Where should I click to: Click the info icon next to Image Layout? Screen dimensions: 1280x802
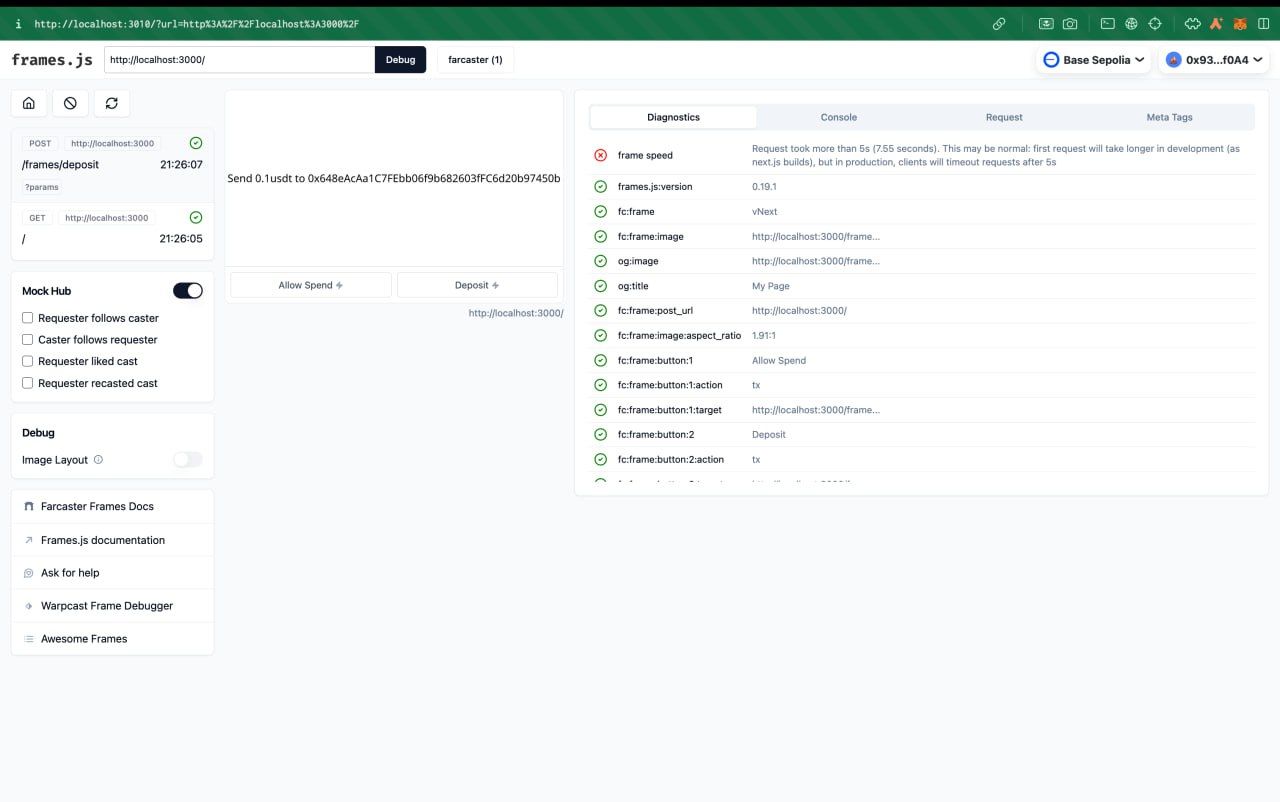[x=98, y=460]
